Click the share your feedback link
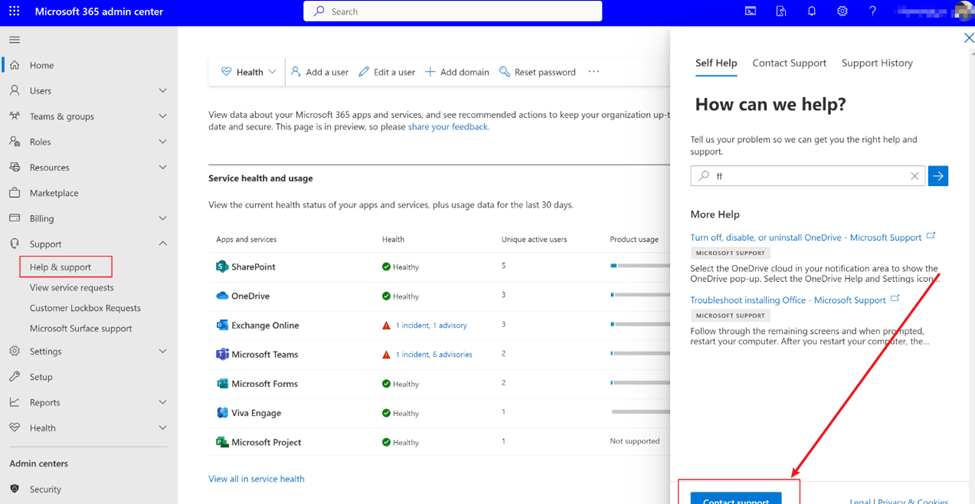Screen dimensions: 975x504 pyautogui.click(x=448, y=127)
